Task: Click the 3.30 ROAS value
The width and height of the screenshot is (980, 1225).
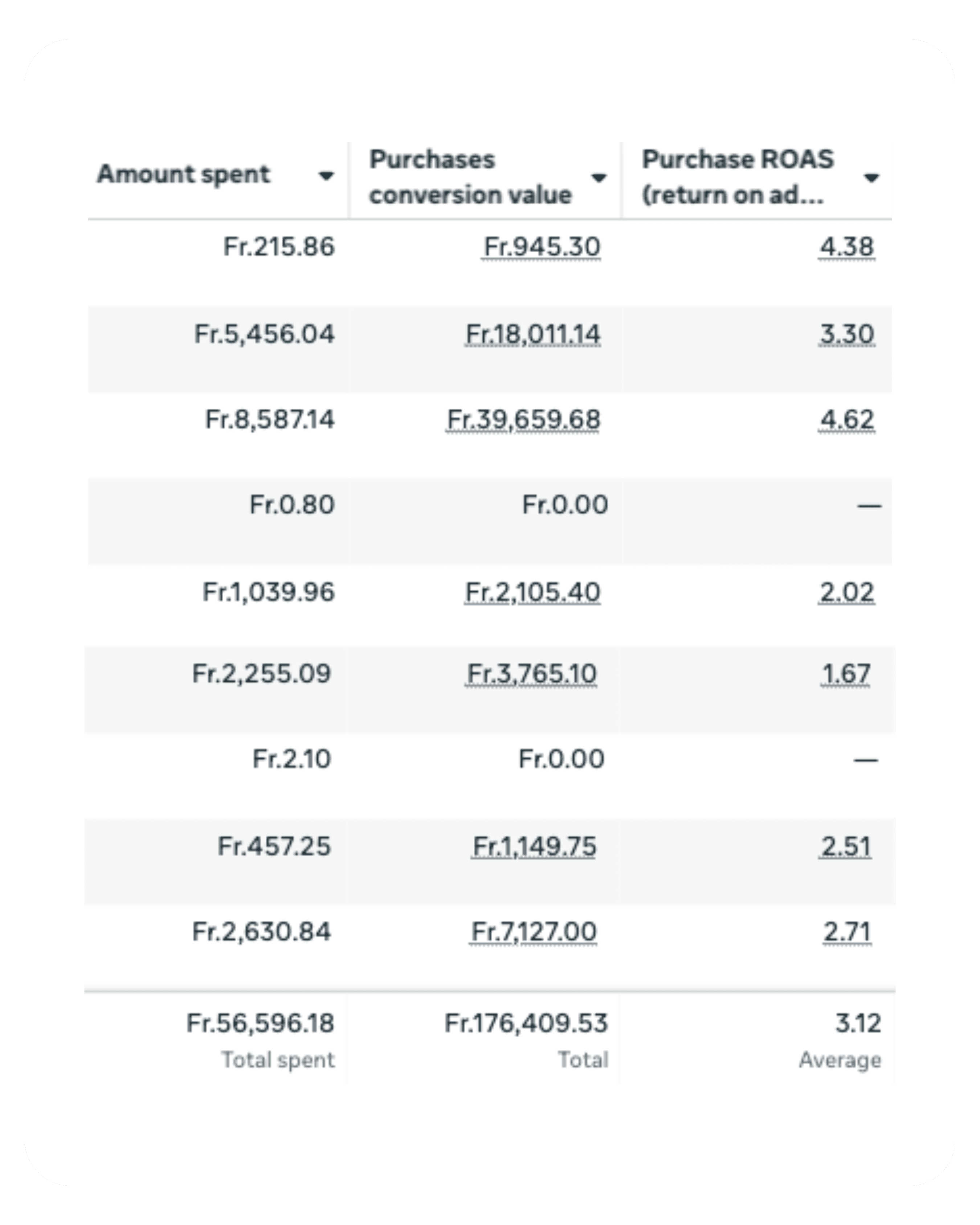Action: coord(846,334)
